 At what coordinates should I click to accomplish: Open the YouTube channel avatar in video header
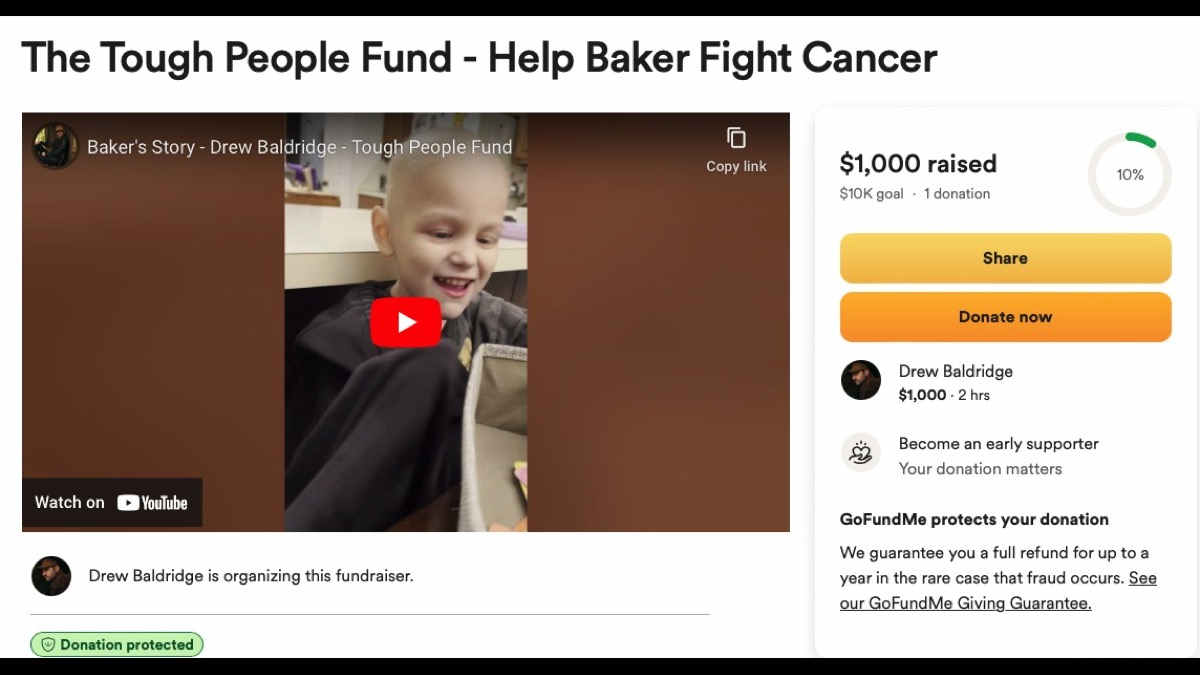point(55,146)
